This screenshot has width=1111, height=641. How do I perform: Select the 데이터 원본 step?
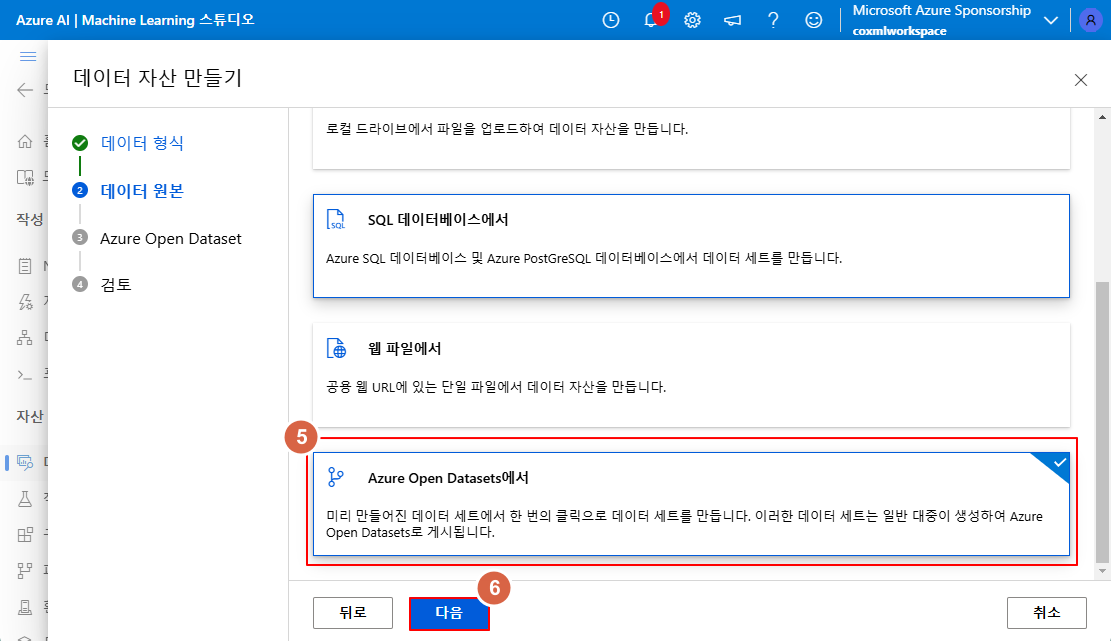point(142,191)
